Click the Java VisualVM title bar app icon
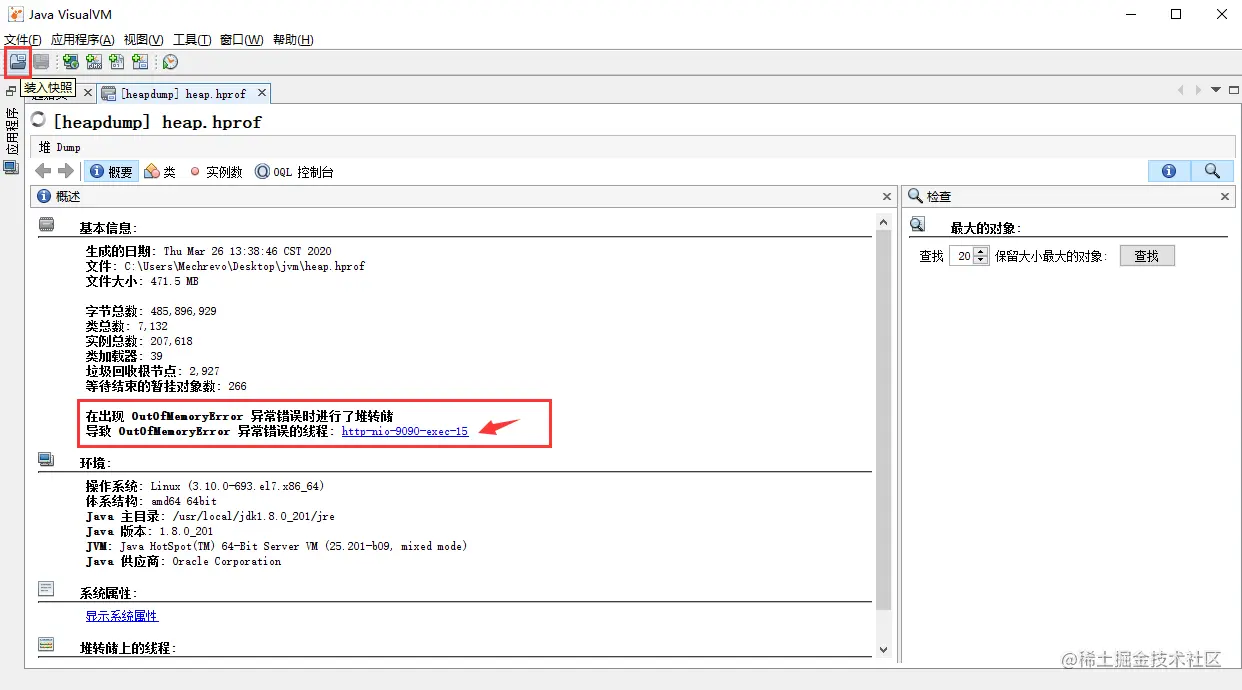 pyautogui.click(x=16, y=14)
